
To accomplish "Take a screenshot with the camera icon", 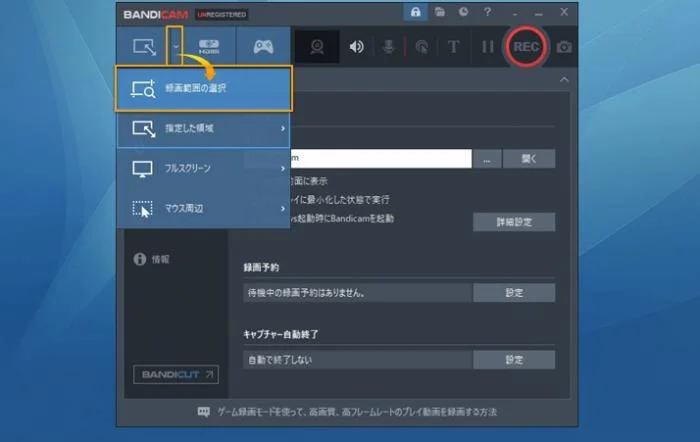I will point(564,46).
